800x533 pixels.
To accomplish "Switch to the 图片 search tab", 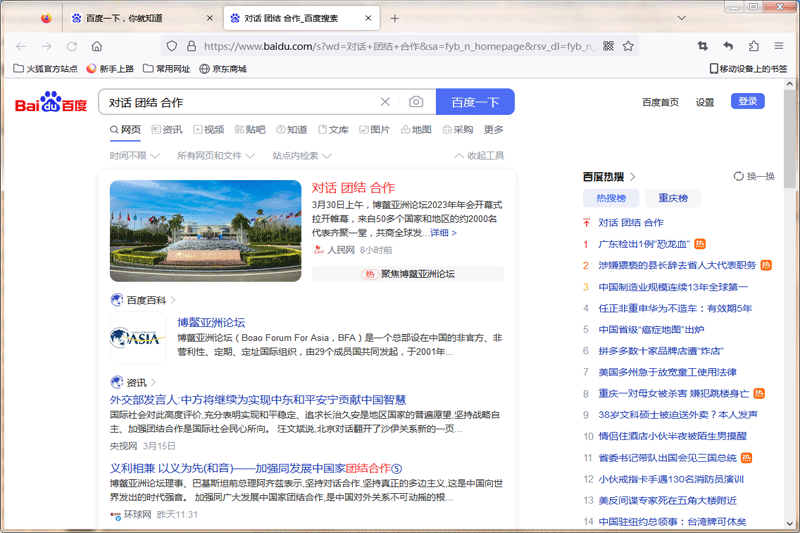I will click(x=374, y=130).
